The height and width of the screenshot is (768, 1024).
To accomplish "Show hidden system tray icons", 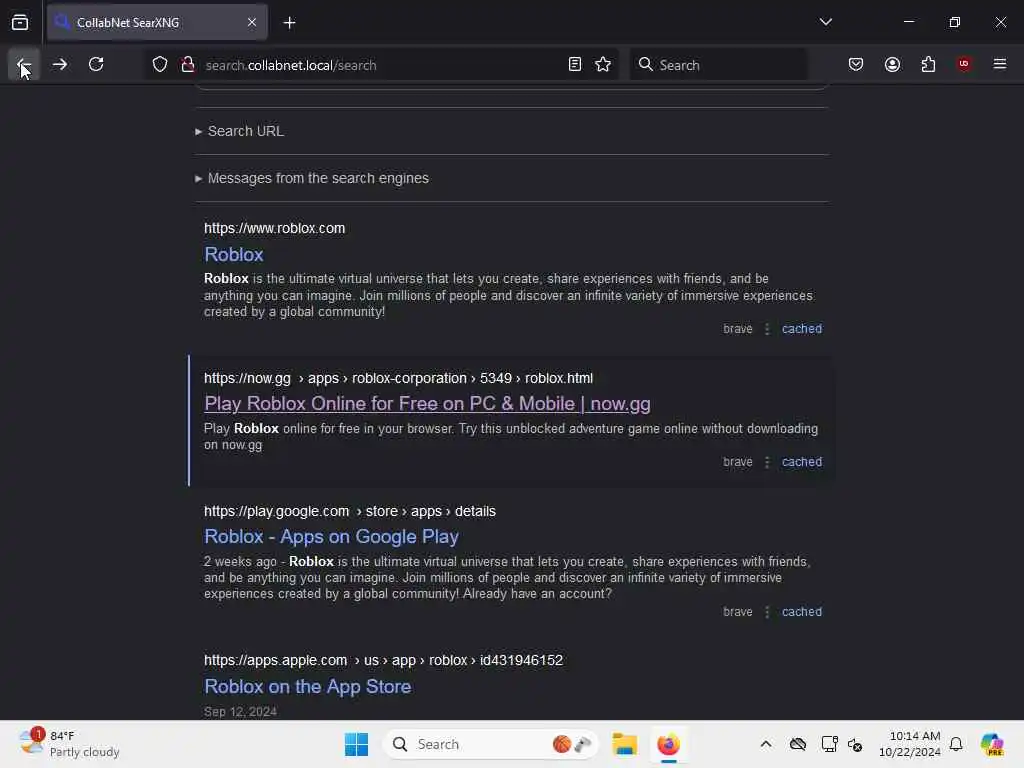I will click(x=765, y=744).
